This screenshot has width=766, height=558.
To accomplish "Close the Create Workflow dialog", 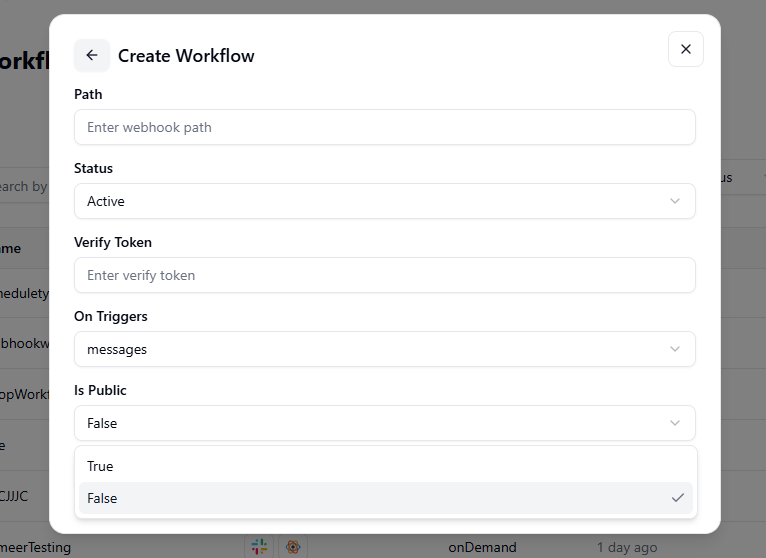I will pyautogui.click(x=685, y=49).
